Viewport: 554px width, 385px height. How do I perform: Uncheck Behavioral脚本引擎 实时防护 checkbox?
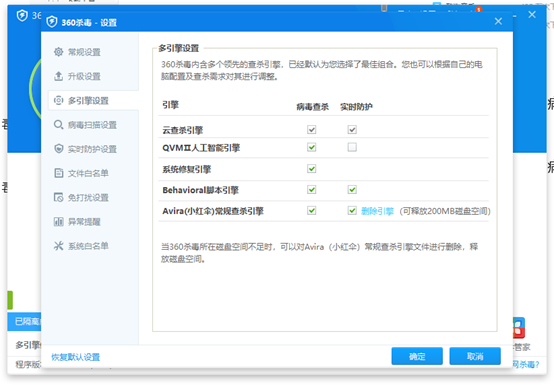pos(352,190)
